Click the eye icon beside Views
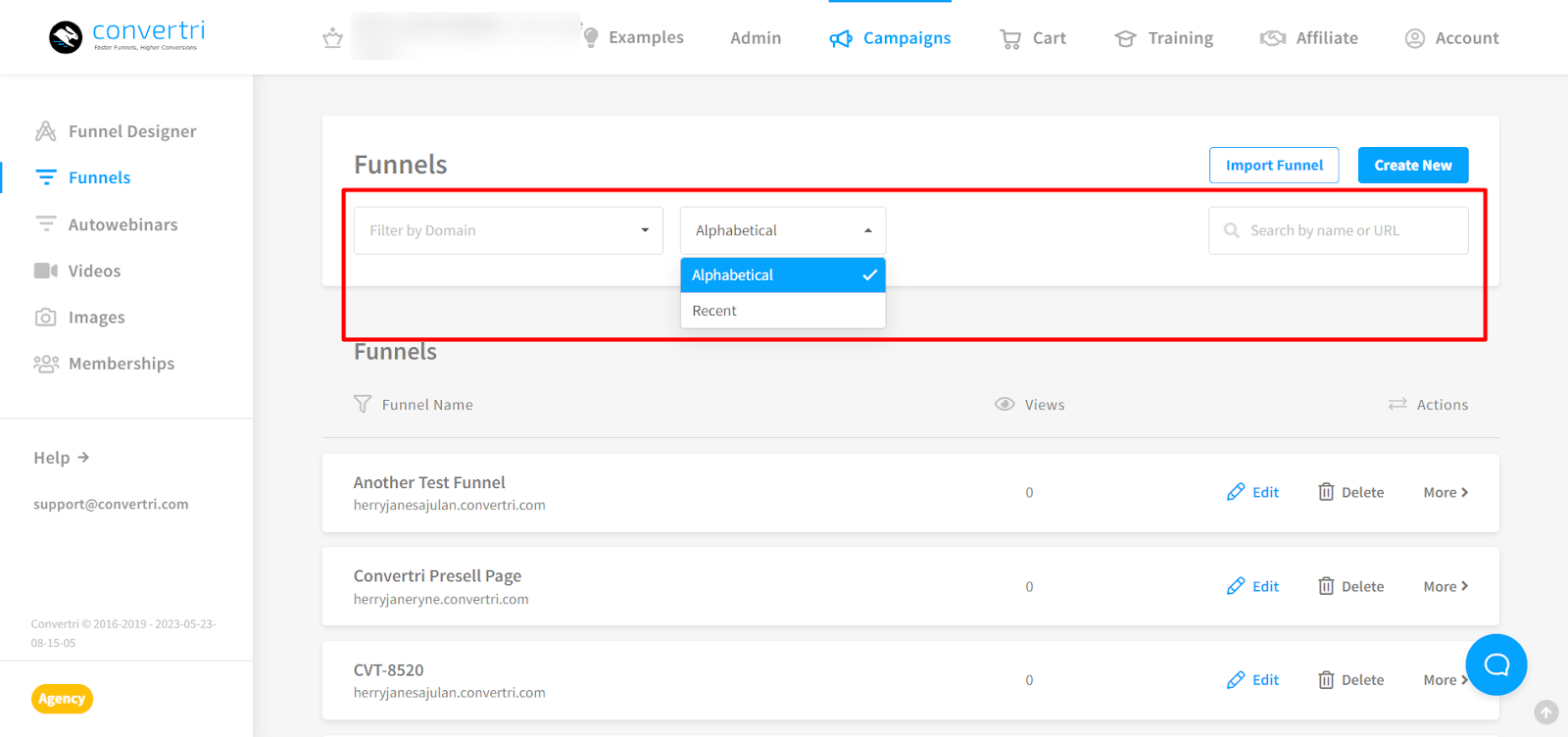The width and height of the screenshot is (1568, 737). coord(1004,404)
